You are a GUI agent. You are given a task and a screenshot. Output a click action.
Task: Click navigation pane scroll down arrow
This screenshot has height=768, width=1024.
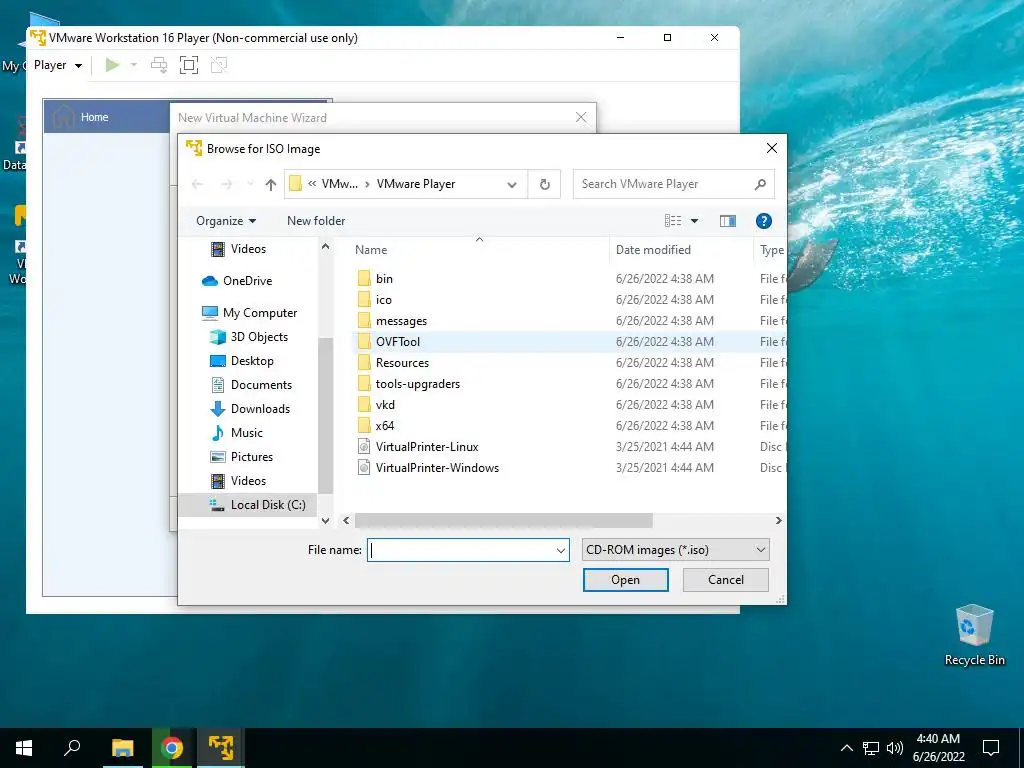click(325, 520)
